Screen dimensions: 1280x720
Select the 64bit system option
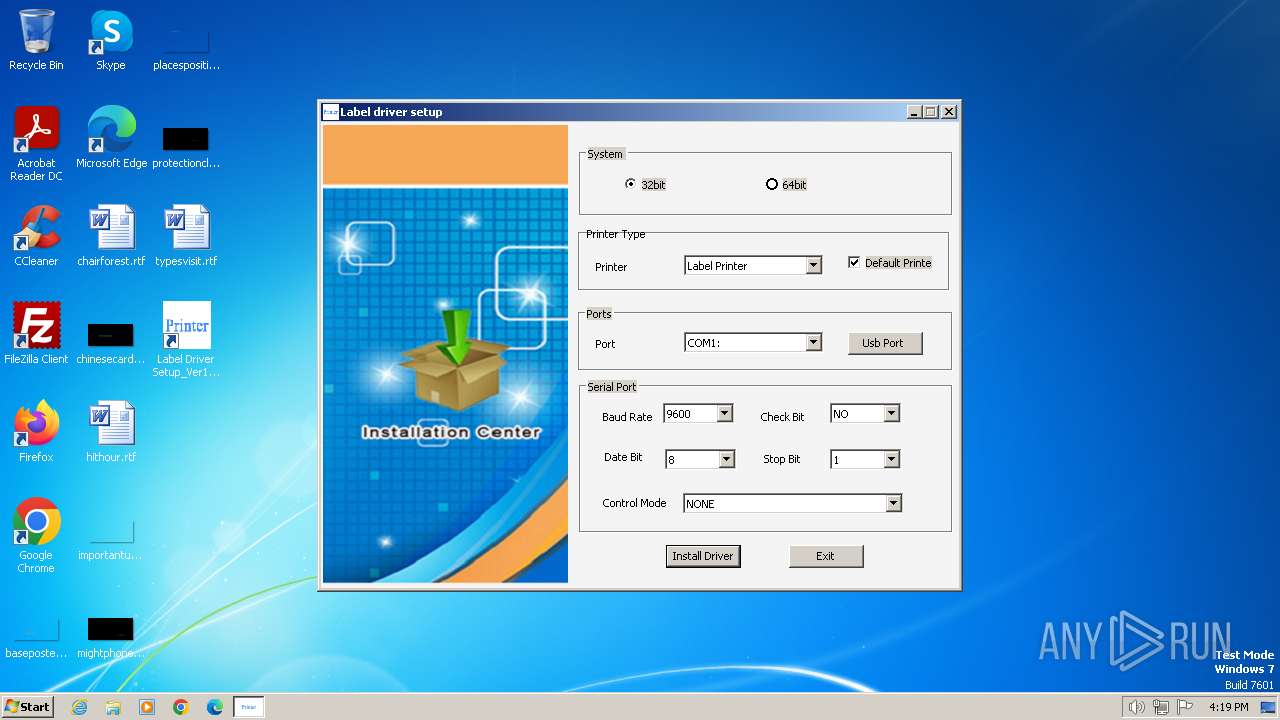786,184
